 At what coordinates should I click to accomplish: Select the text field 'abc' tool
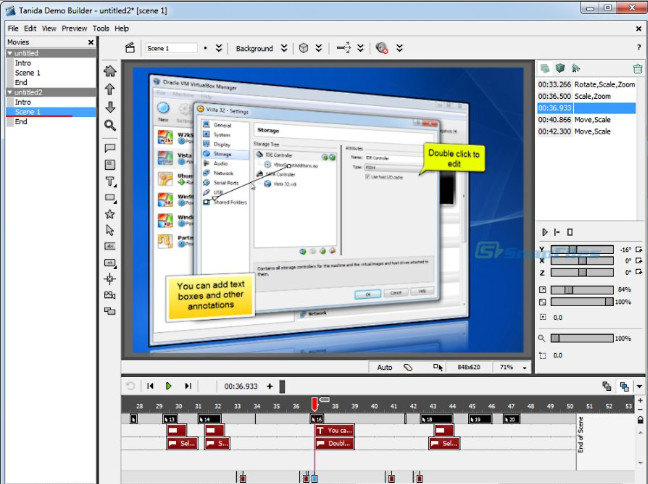coord(110,246)
